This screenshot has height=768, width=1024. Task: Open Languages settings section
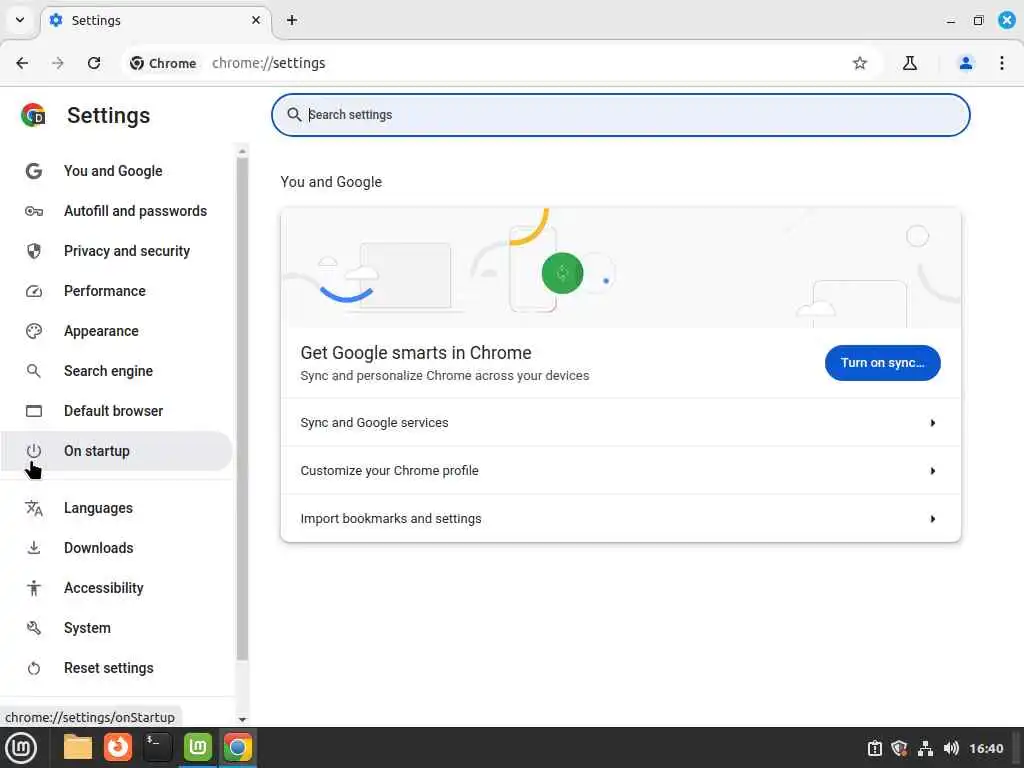click(x=116, y=508)
